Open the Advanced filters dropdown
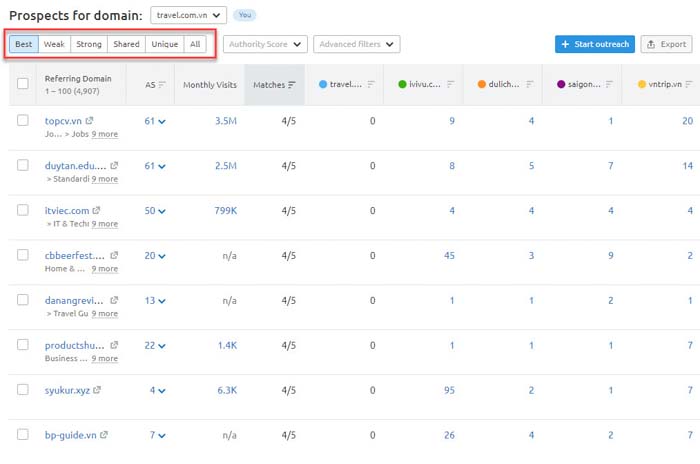Screen dimensions: 700x464 357,44
